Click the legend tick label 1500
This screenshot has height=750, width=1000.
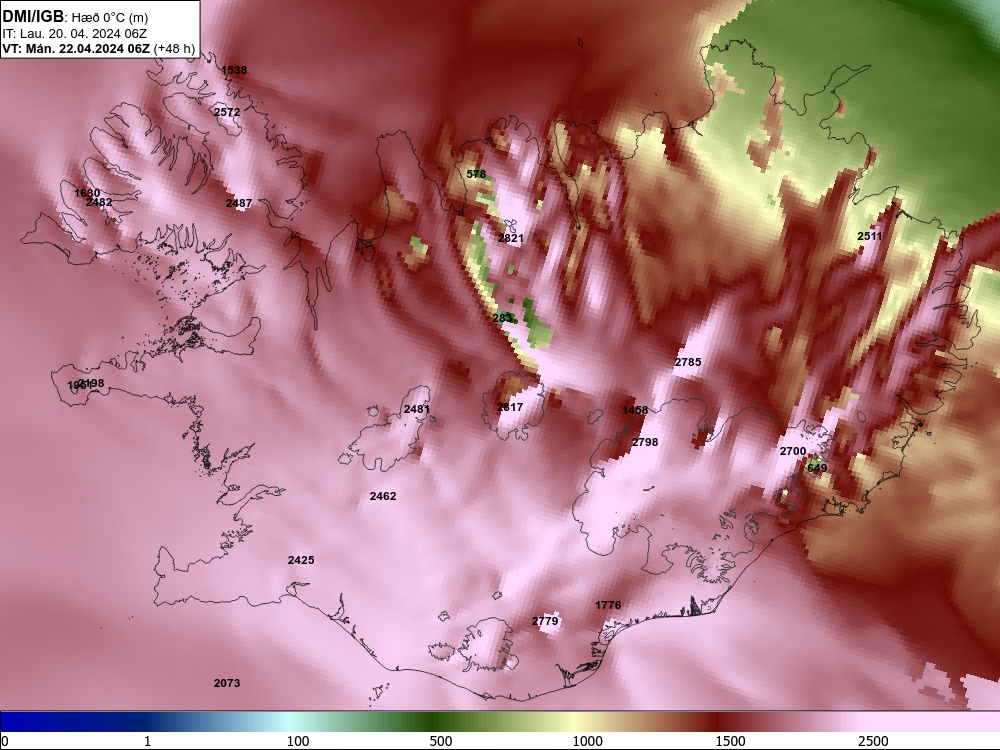pyautogui.click(x=730, y=742)
